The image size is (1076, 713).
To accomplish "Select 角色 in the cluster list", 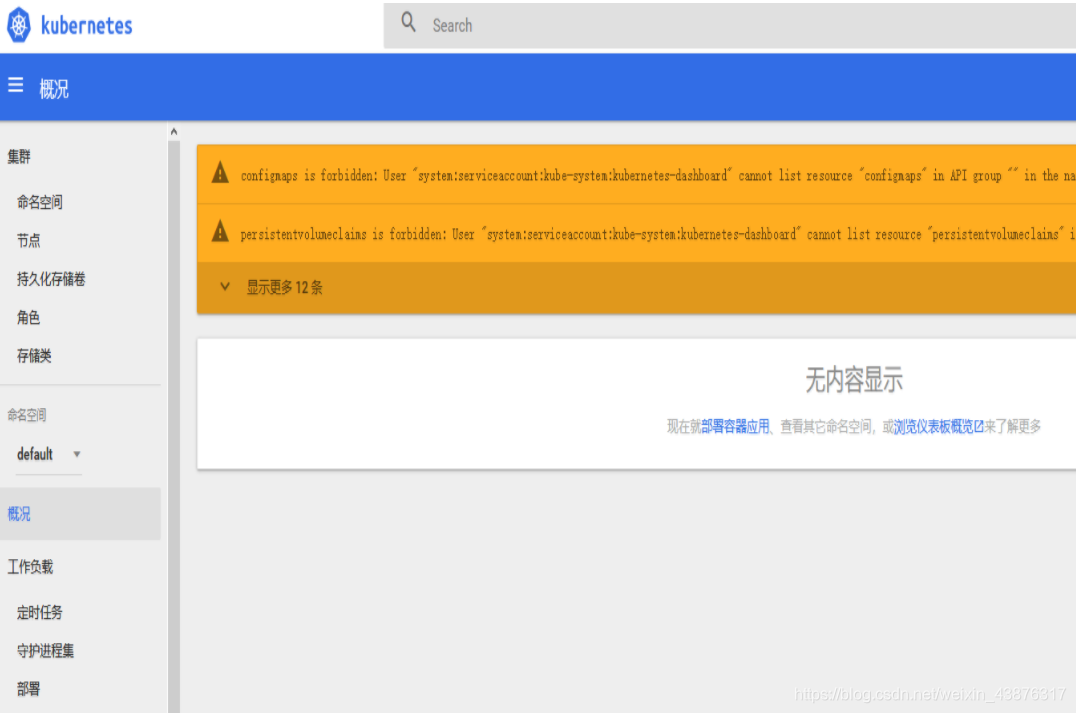I will [27, 317].
